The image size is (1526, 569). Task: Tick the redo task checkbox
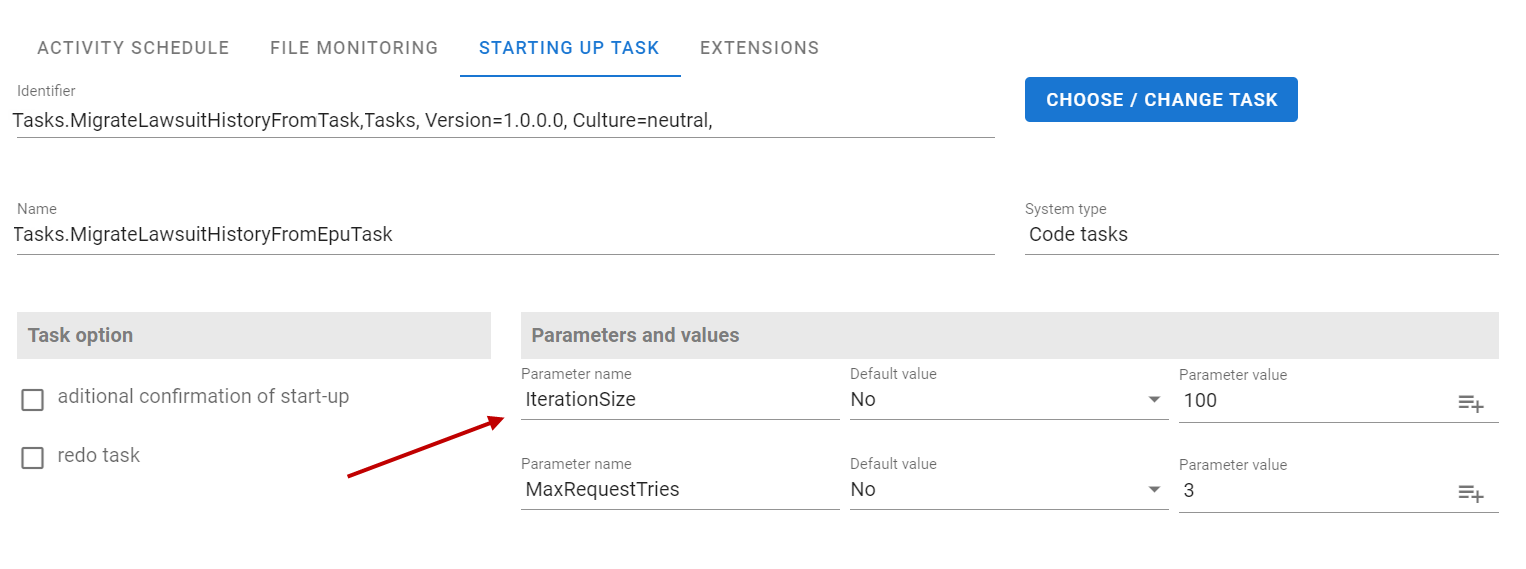coord(33,458)
